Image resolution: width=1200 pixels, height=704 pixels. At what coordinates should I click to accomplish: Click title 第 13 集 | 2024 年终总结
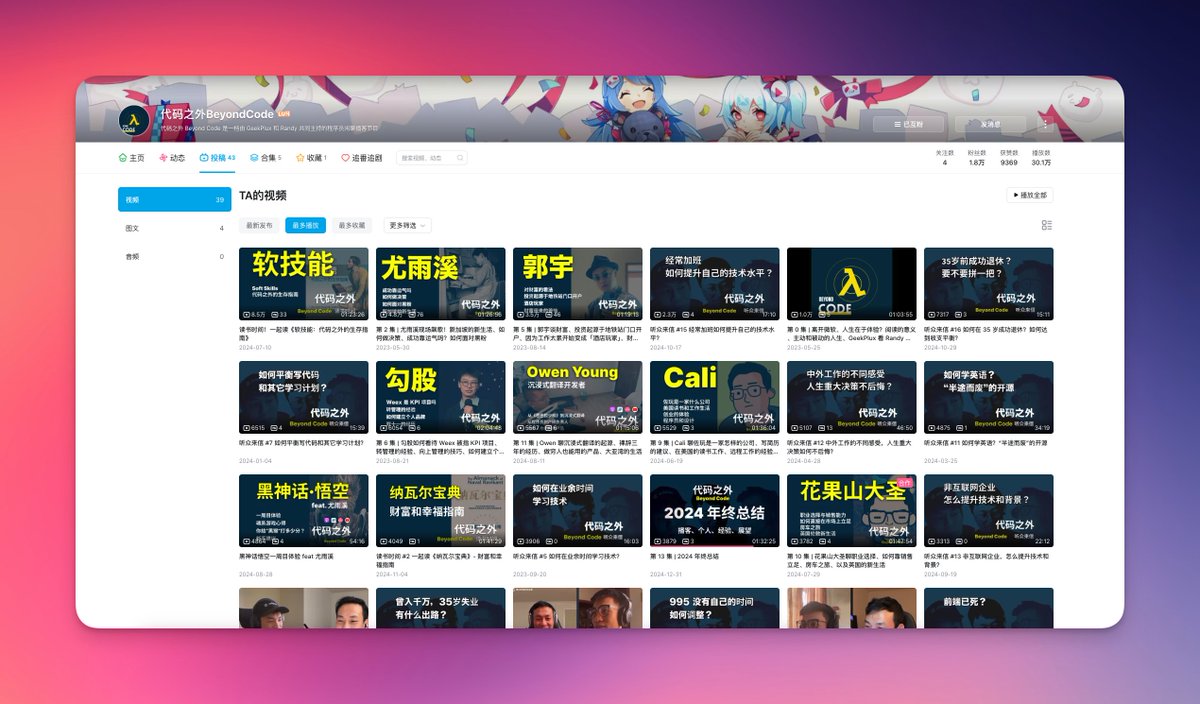(x=684, y=555)
